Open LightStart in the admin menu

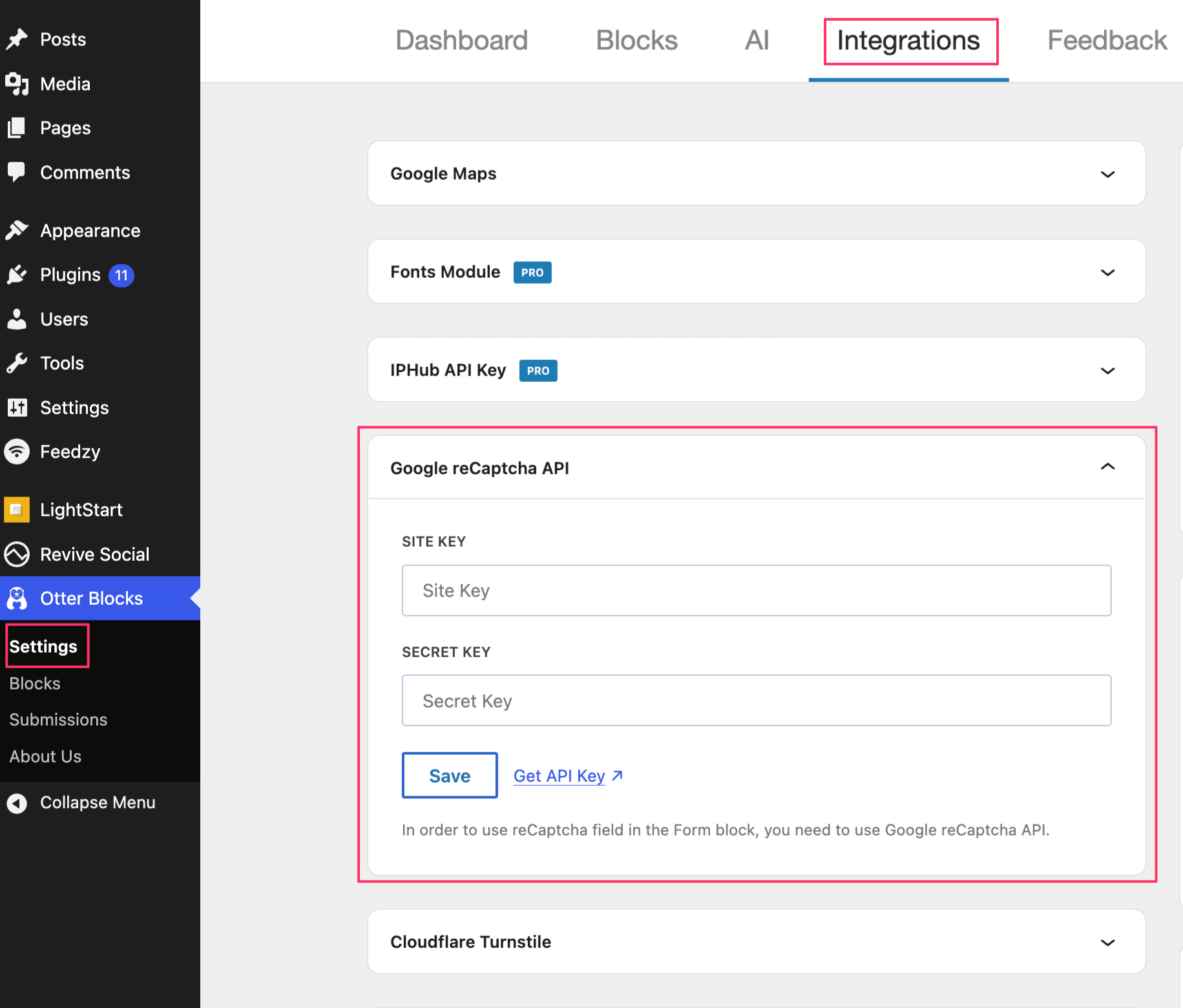(x=81, y=510)
